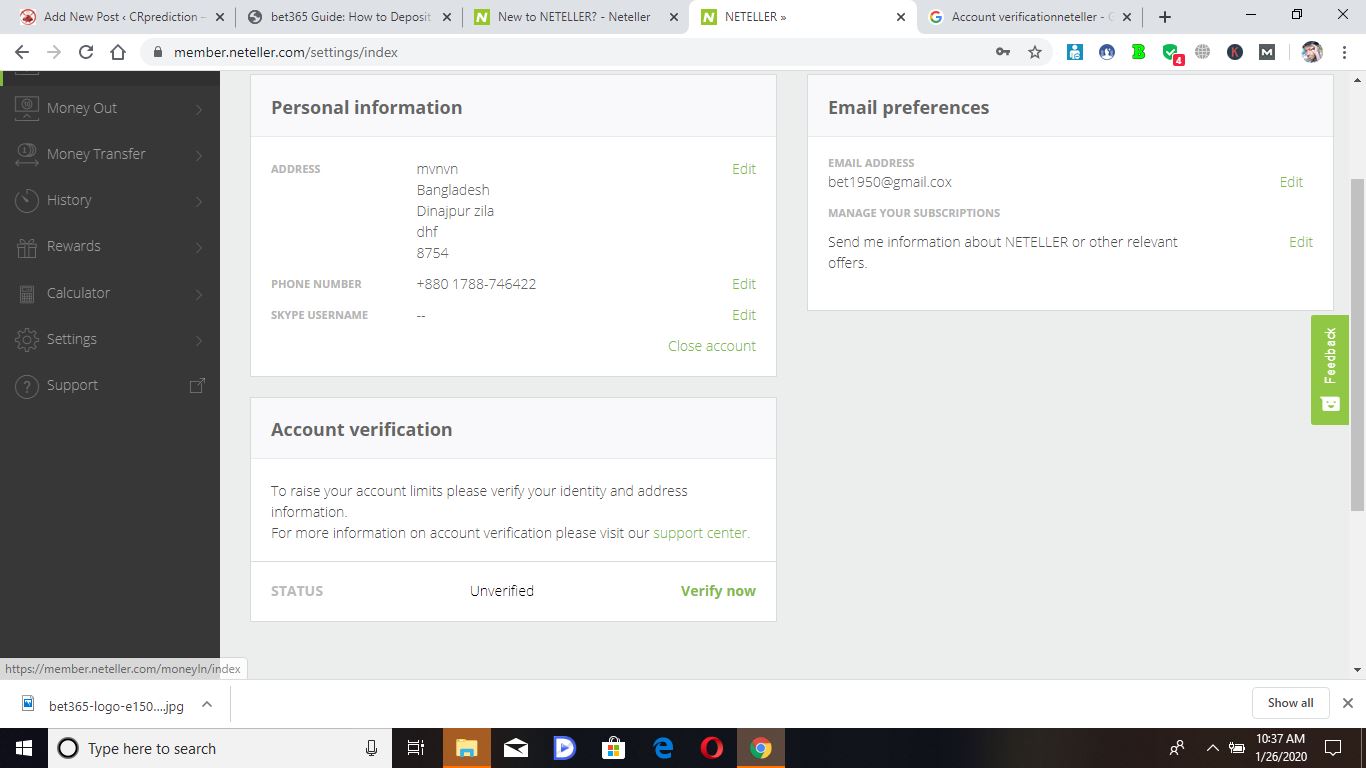Click the Calculator icon in sidebar
Viewport: 1366px width, 768px height.
point(27,293)
